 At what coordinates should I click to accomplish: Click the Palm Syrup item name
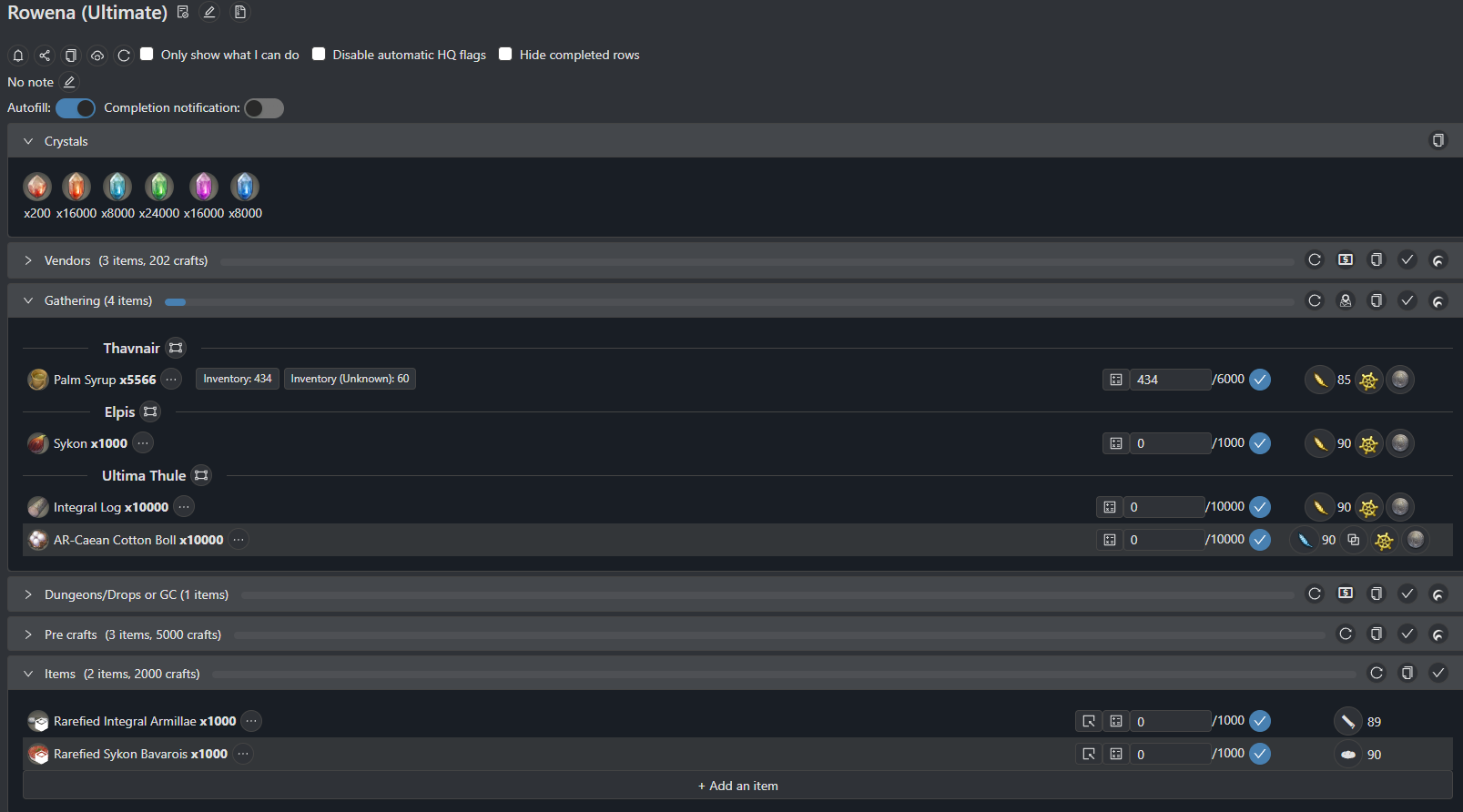[85, 380]
